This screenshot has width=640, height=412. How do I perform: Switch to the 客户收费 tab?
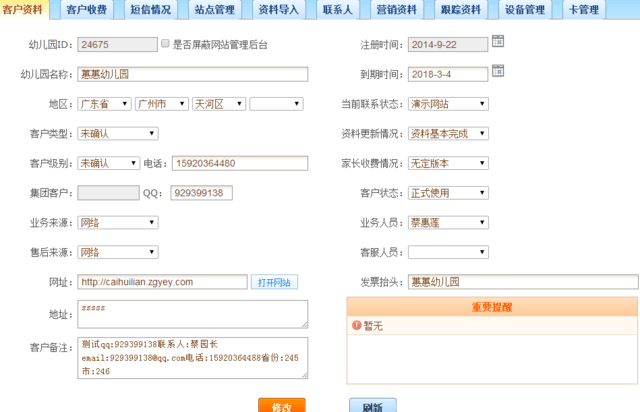pyautogui.click(x=86, y=9)
